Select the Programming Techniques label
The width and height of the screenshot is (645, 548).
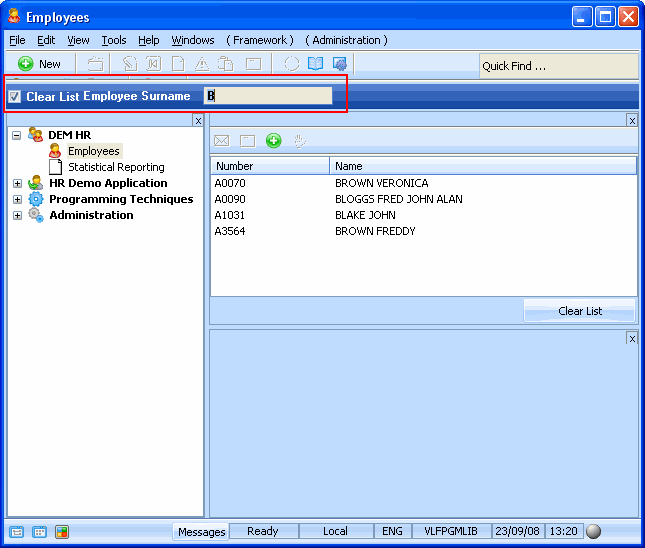pyautogui.click(x=121, y=199)
